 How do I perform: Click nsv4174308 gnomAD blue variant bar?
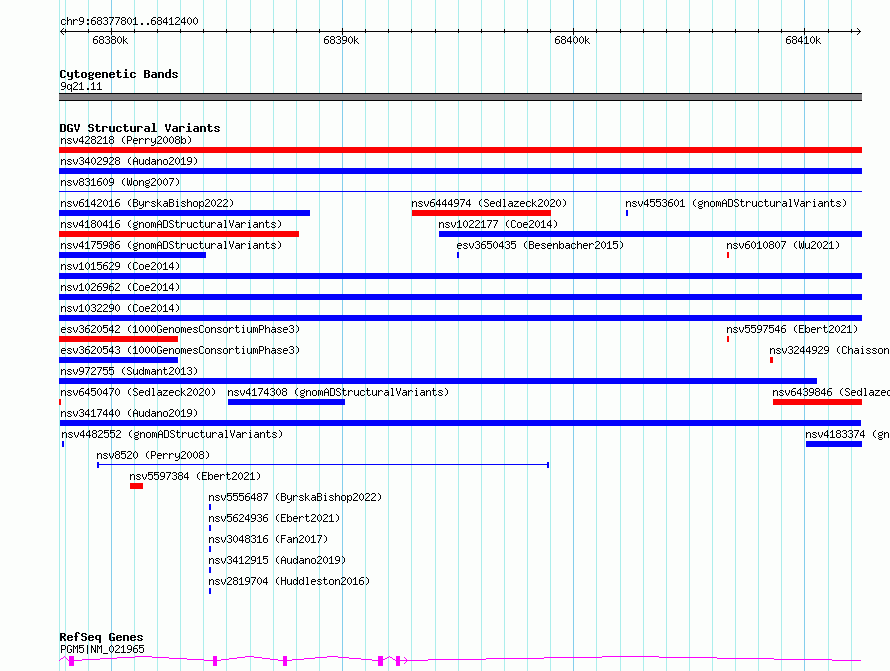click(x=286, y=402)
